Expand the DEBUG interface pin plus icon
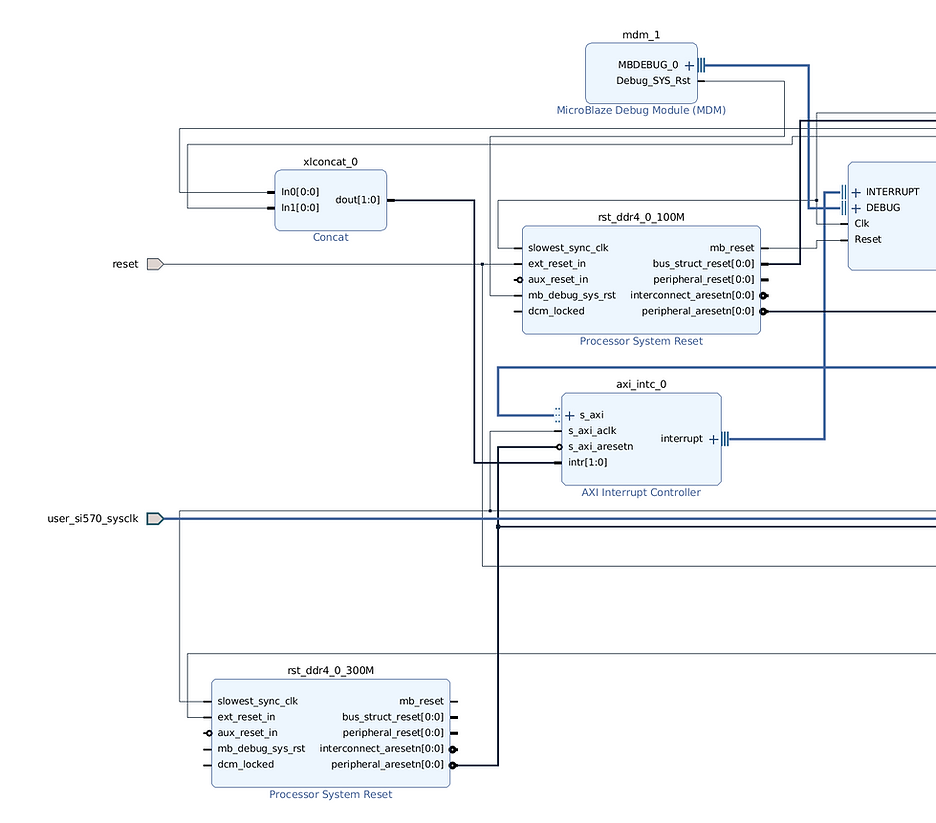The image size is (936, 823). pos(856,208)
